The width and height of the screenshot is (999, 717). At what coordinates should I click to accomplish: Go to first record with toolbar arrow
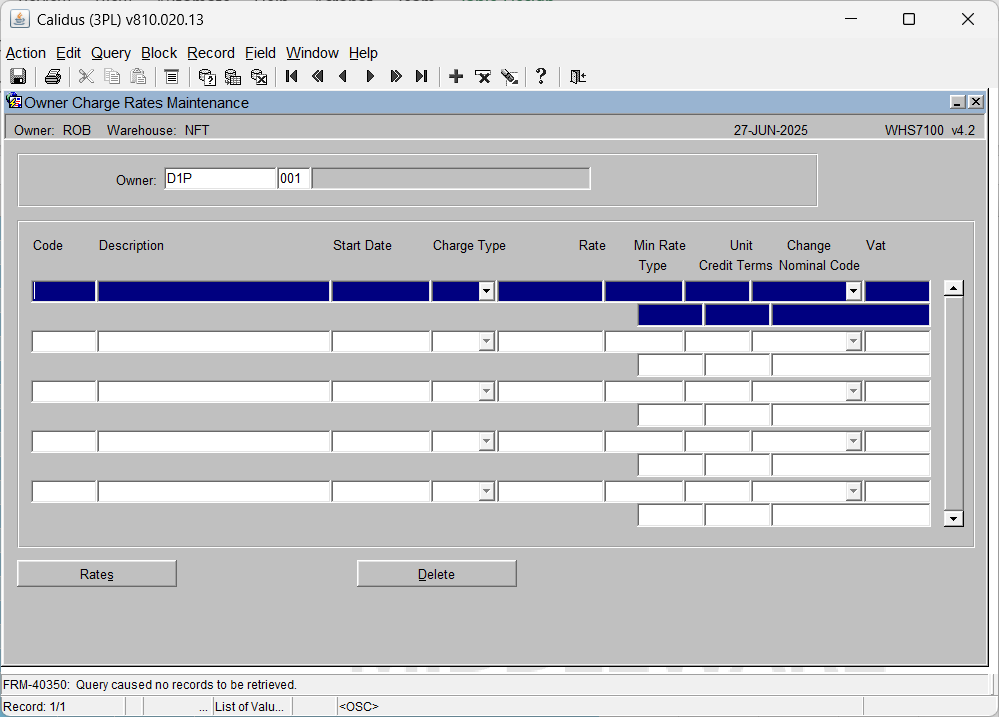292,76
